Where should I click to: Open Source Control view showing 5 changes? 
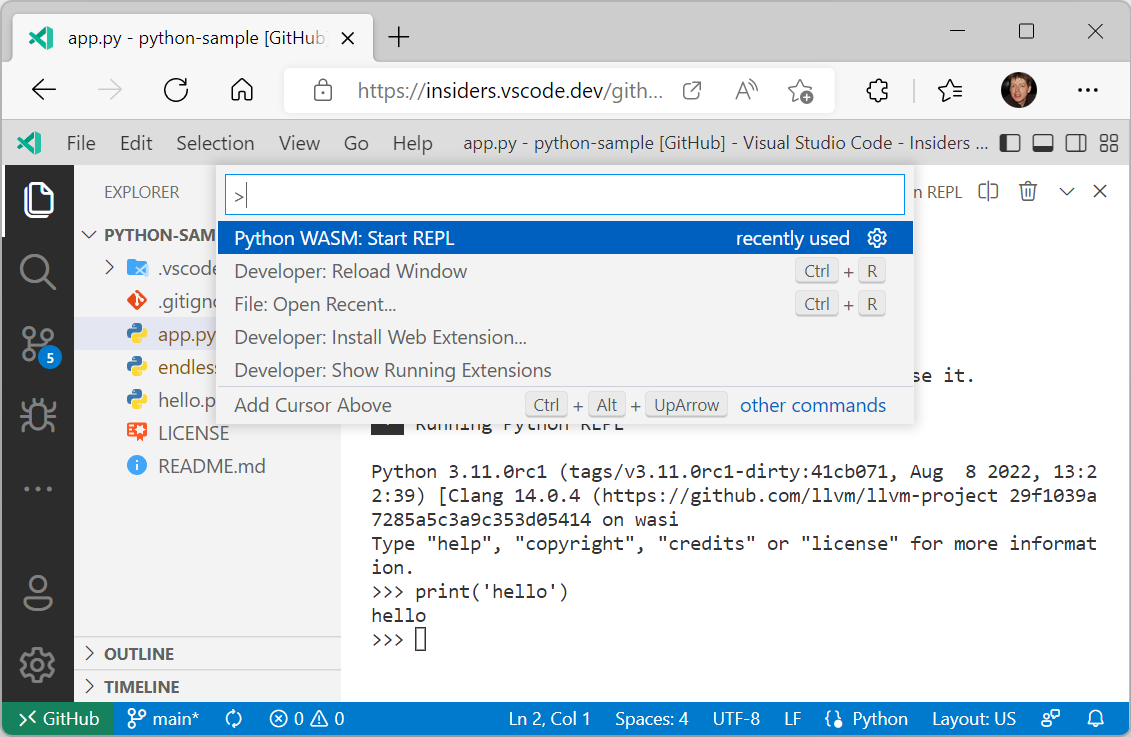tap(38, 341)
